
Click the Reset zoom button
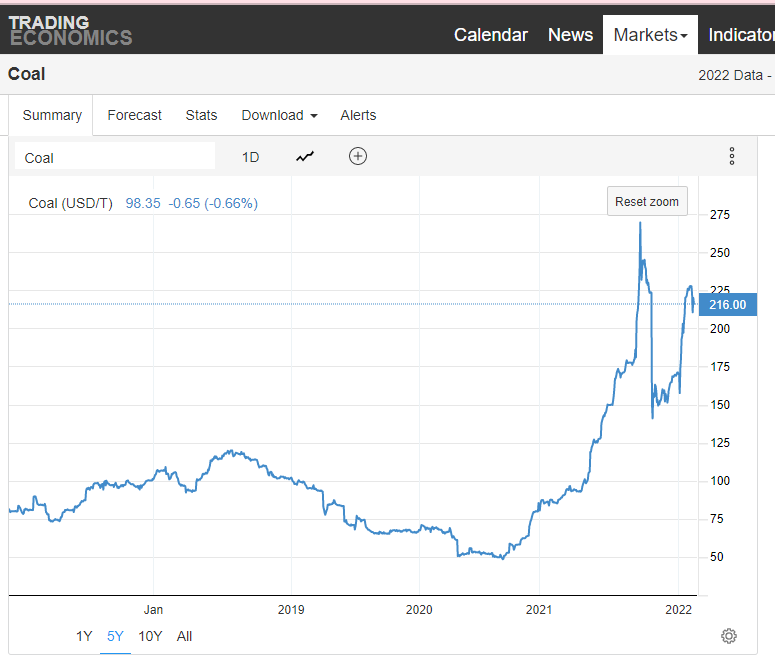647,201
